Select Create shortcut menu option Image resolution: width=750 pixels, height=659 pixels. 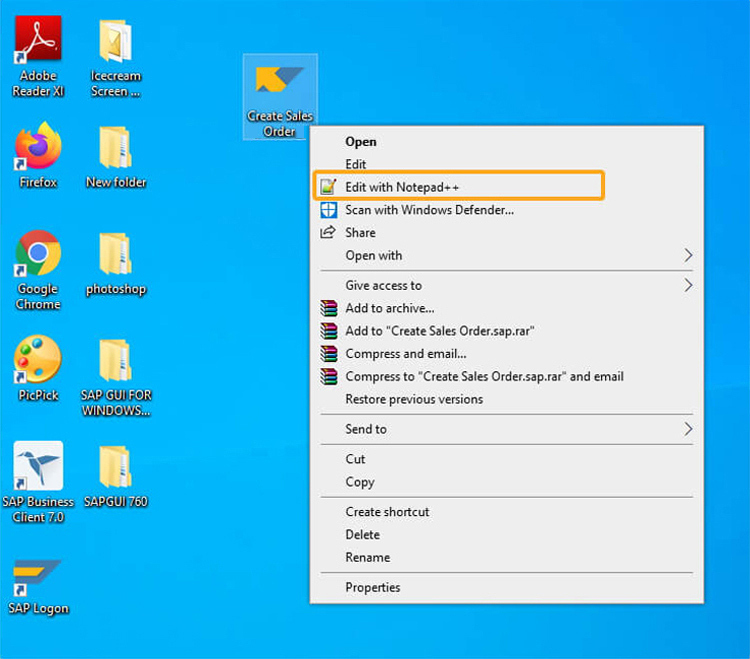[387, 512]
